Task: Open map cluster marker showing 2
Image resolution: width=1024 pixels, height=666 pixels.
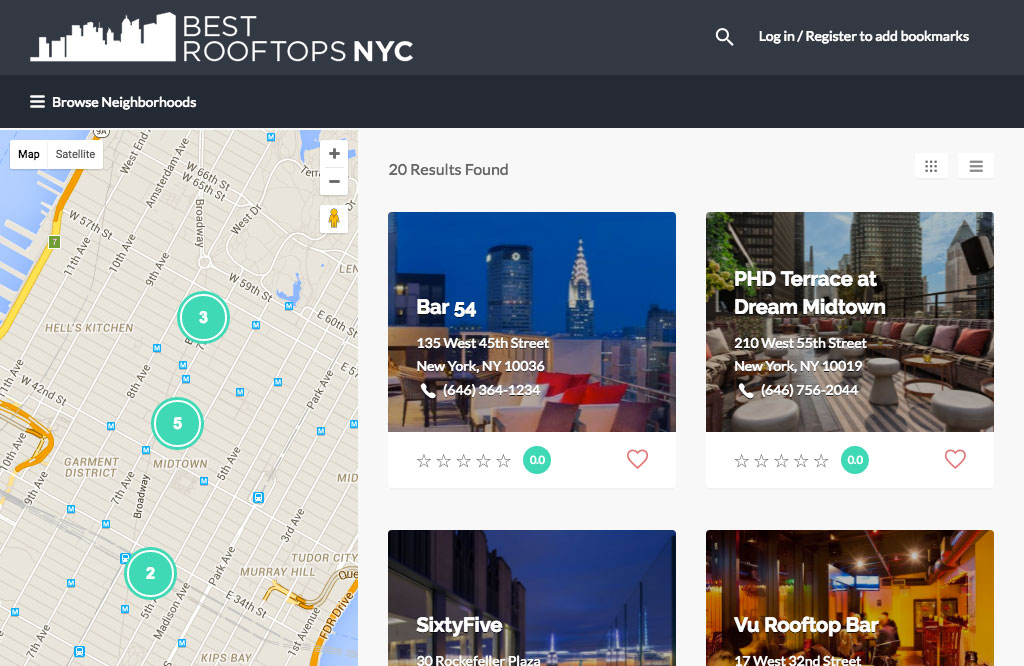Action: tap(150, 573)
